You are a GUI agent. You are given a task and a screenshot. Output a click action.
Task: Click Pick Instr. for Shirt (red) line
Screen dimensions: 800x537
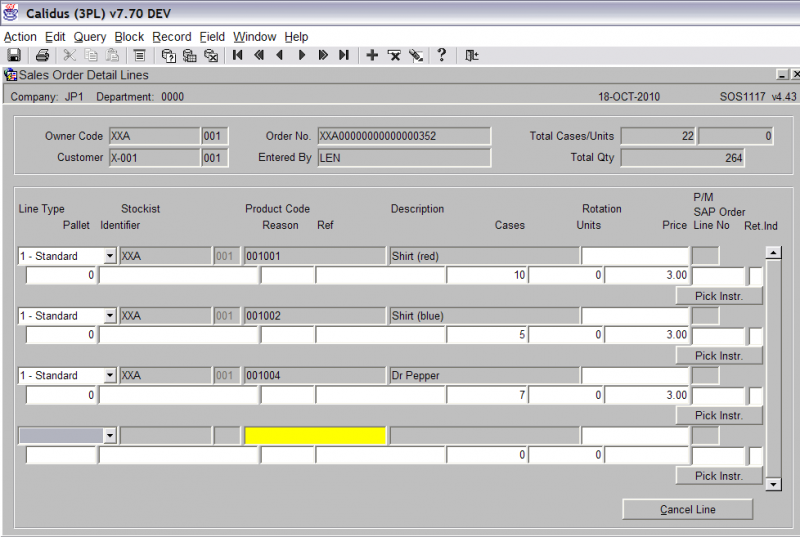pyautogui.click(x=719, y=296)
